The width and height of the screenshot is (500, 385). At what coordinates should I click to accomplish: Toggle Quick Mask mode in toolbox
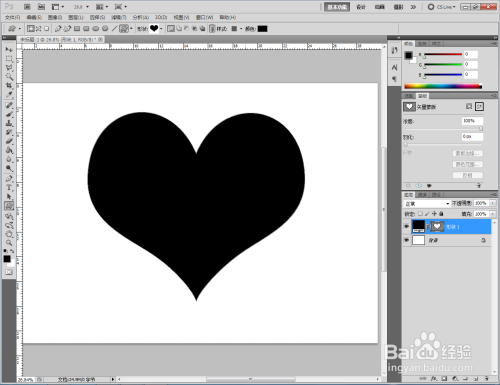pos(9,272)
